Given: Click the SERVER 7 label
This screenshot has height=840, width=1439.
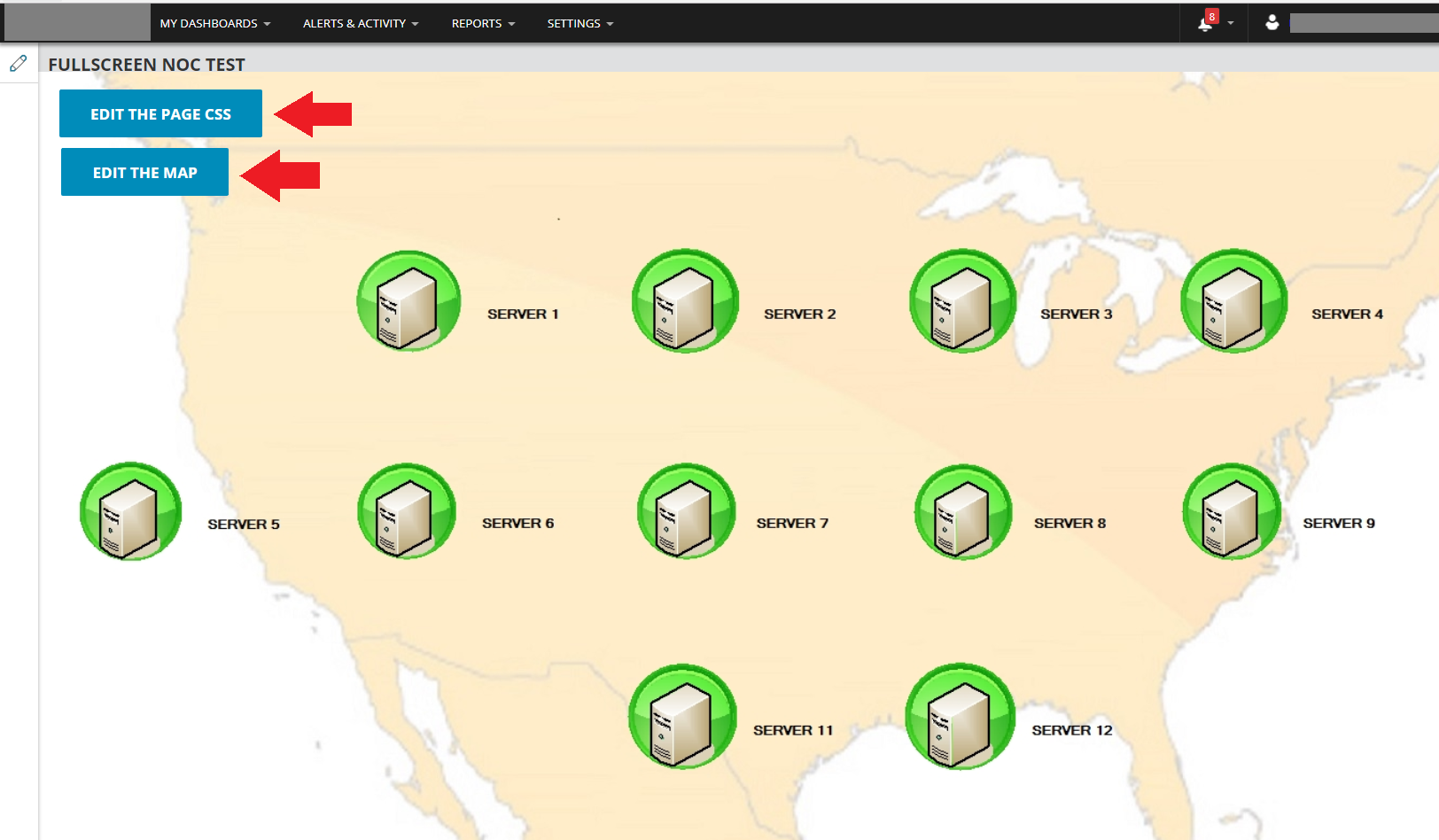Looking at the screenshot, I should pyautogui.click(x=793, y=524).
